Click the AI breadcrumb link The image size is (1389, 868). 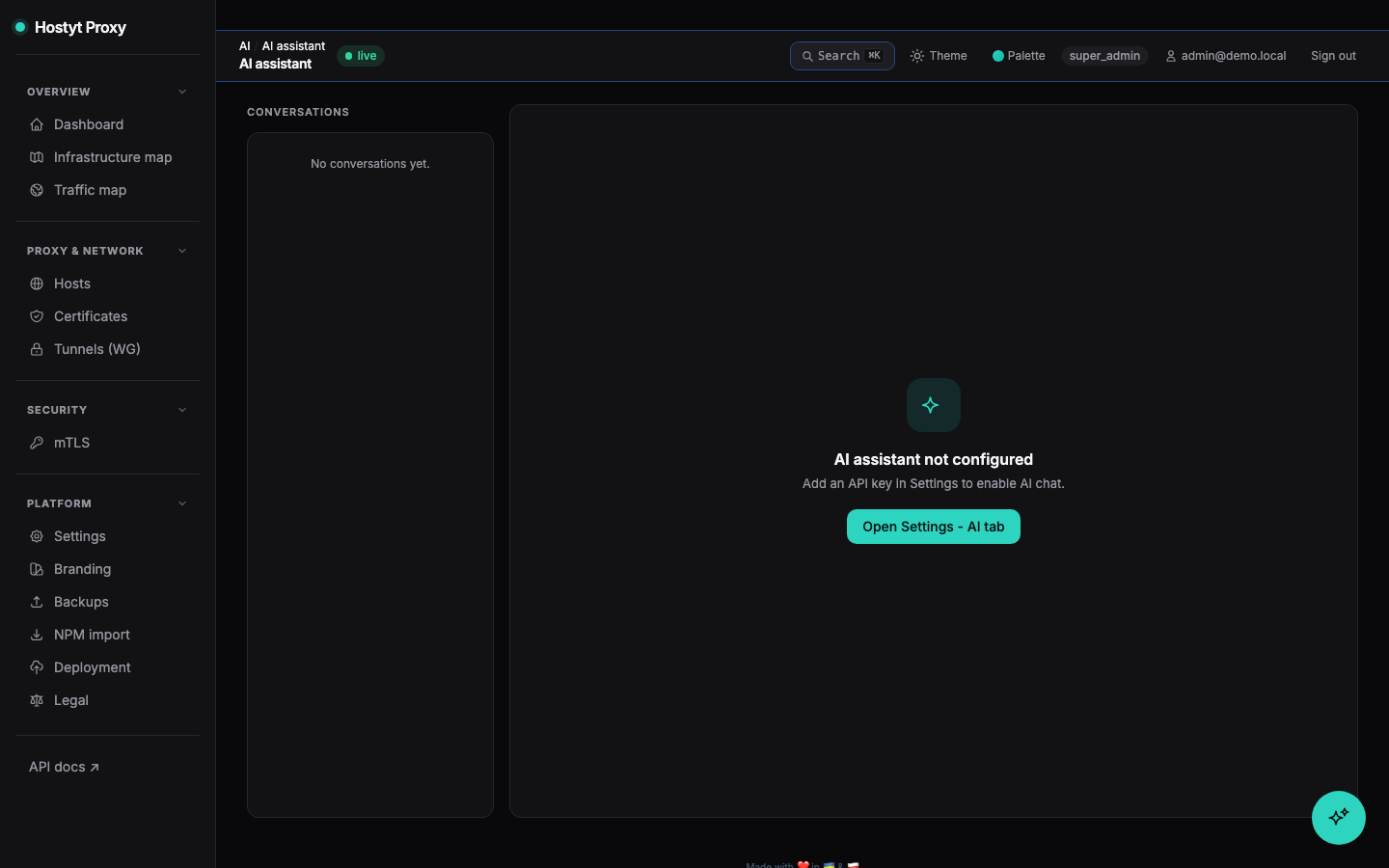245,46
